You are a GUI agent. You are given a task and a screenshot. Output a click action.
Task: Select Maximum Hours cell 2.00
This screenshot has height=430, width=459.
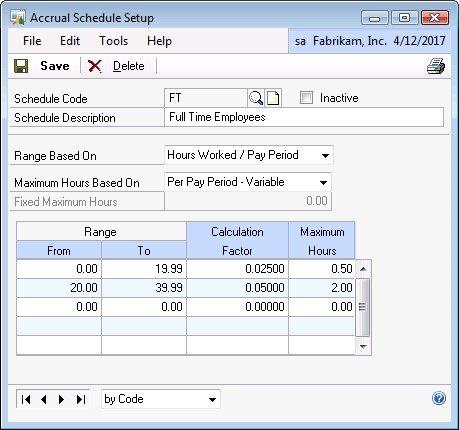[322, 288]
